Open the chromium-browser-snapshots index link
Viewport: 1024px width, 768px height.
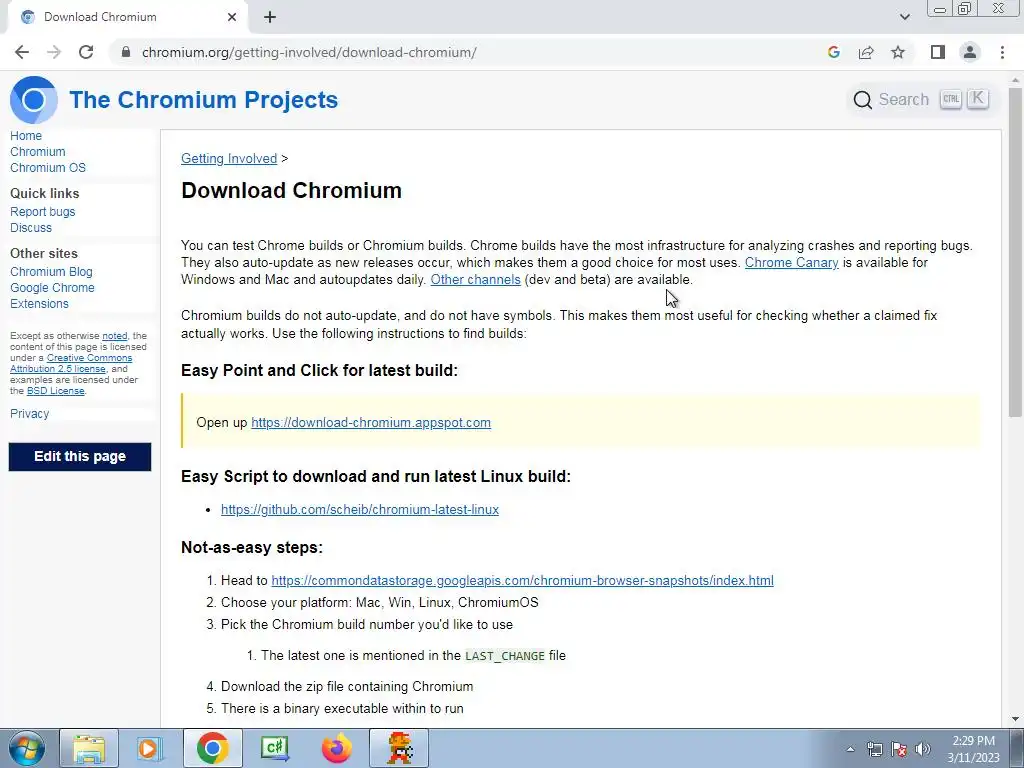click(x=522, y=581)
